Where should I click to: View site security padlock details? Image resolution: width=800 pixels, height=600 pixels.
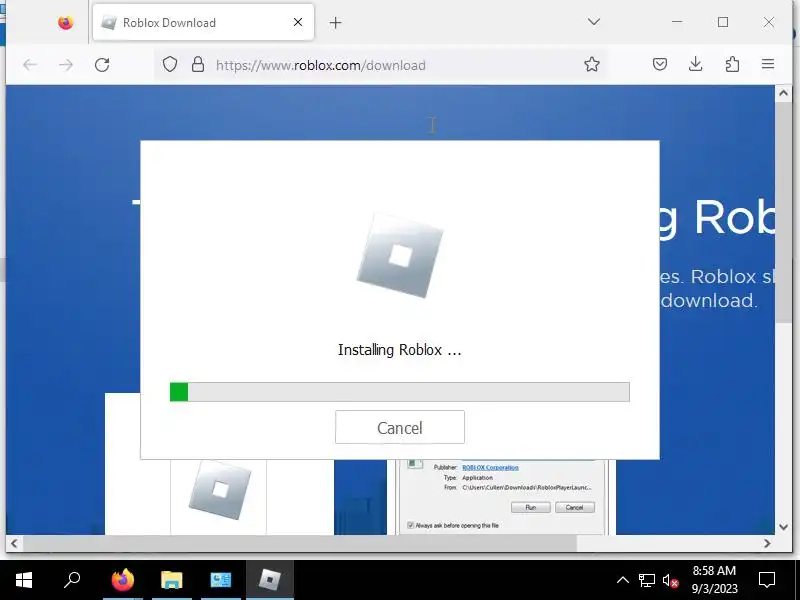[198, 64]
